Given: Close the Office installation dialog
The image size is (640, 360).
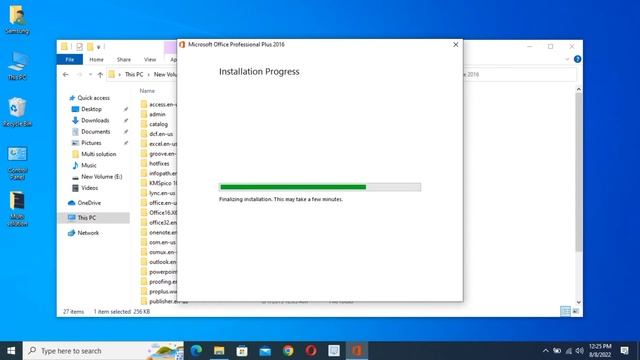Looking at the screenshot, I should (x=456, y=44).
